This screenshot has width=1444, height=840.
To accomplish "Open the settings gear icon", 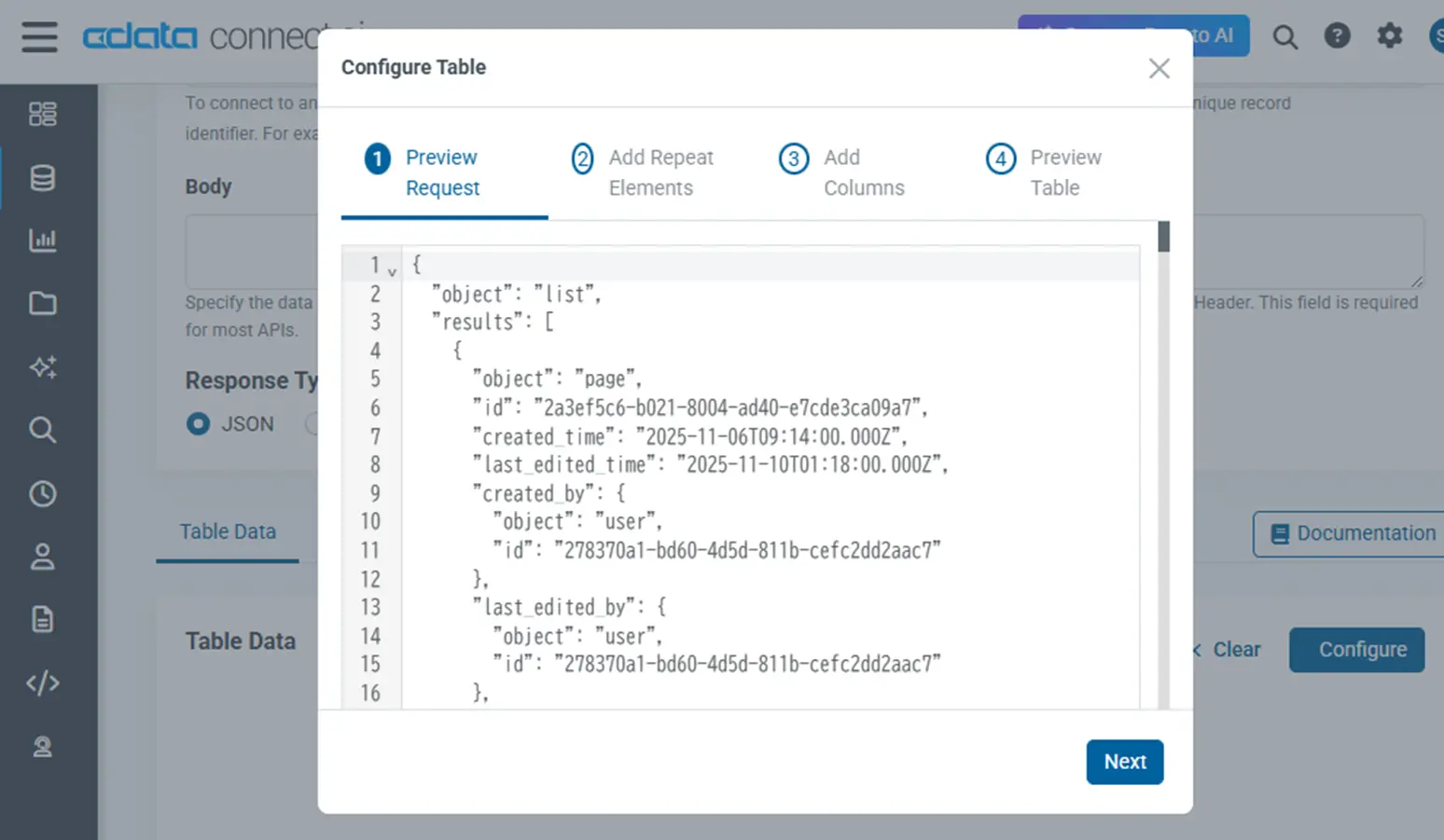I will 1389,36.
